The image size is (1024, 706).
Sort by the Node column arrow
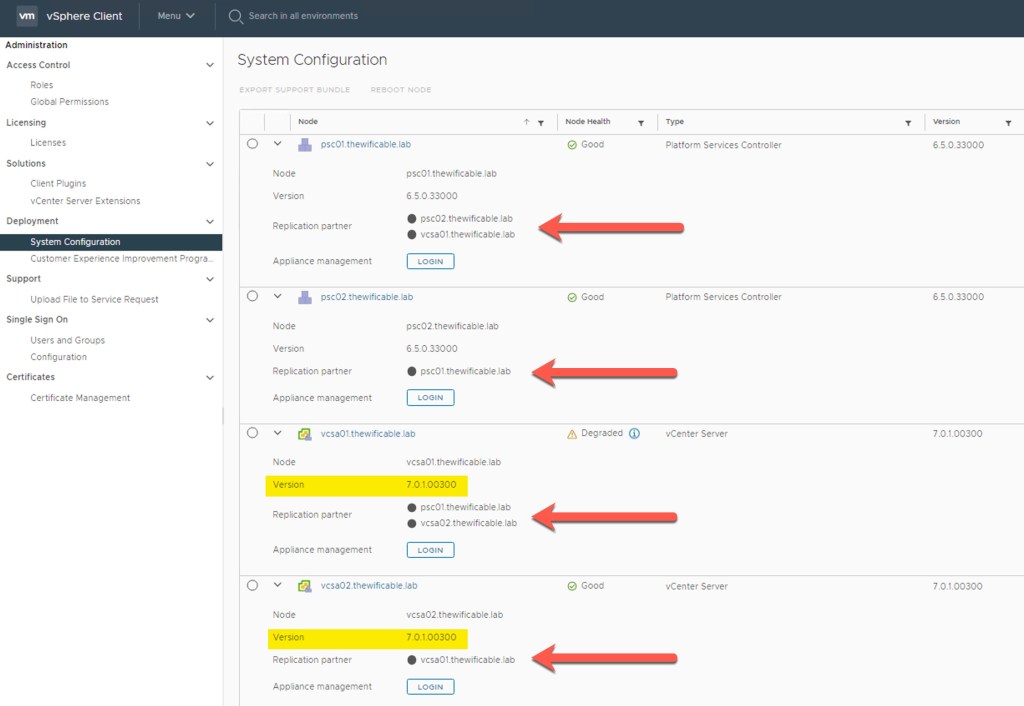pos(526,123)
